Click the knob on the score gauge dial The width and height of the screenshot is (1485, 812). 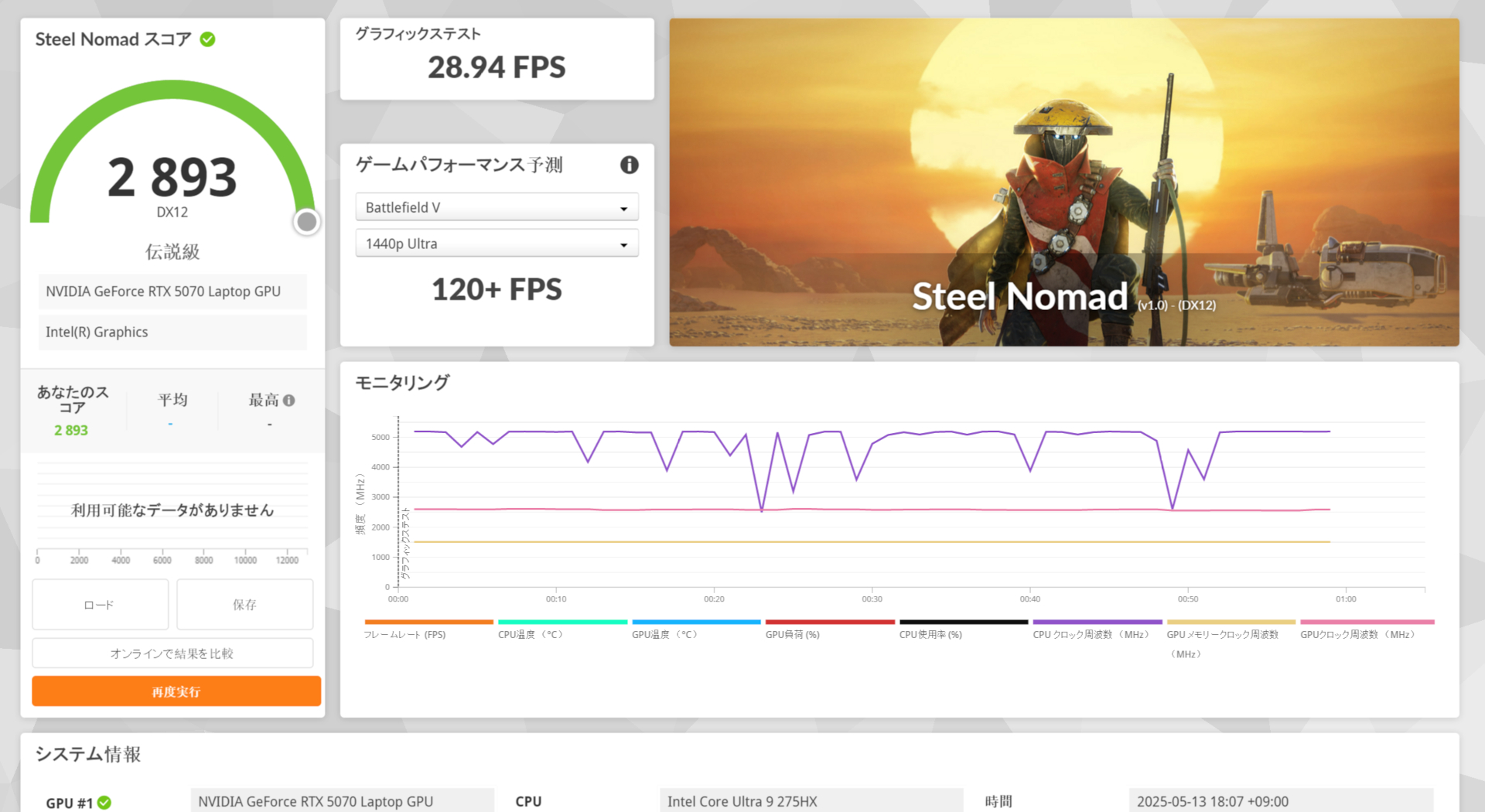(x=306, y=221)
